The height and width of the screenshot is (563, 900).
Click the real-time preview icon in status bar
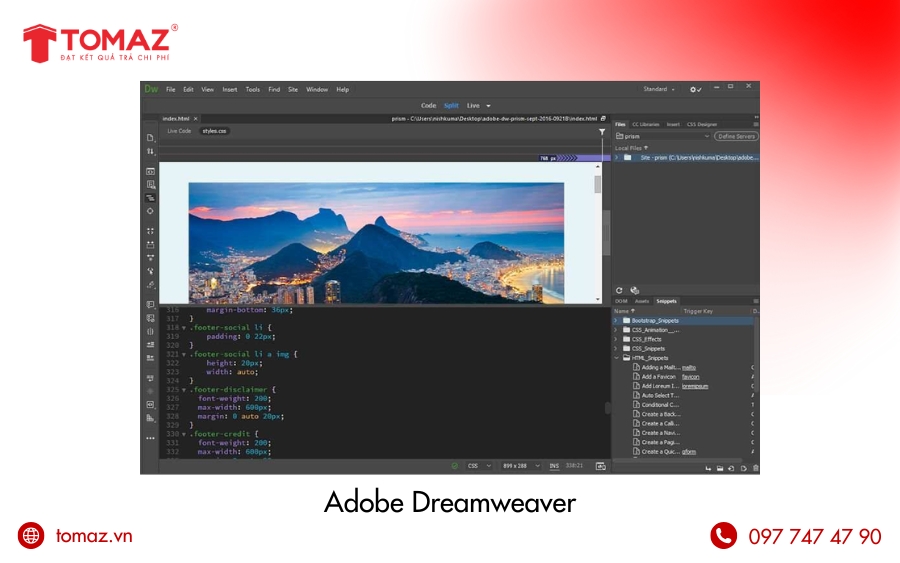tap(600, 465)
